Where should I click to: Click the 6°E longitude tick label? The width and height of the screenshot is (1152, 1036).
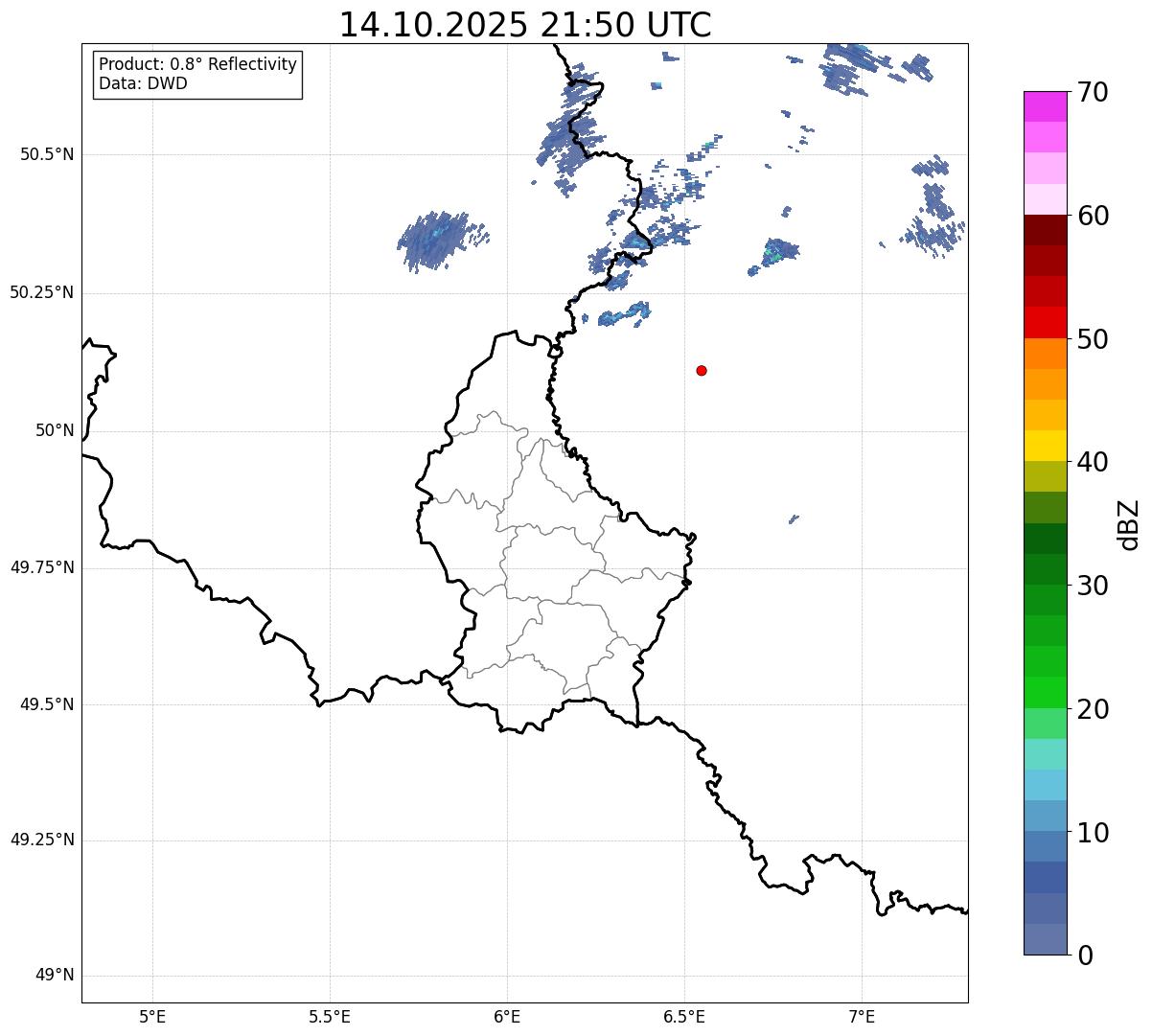507,1017
